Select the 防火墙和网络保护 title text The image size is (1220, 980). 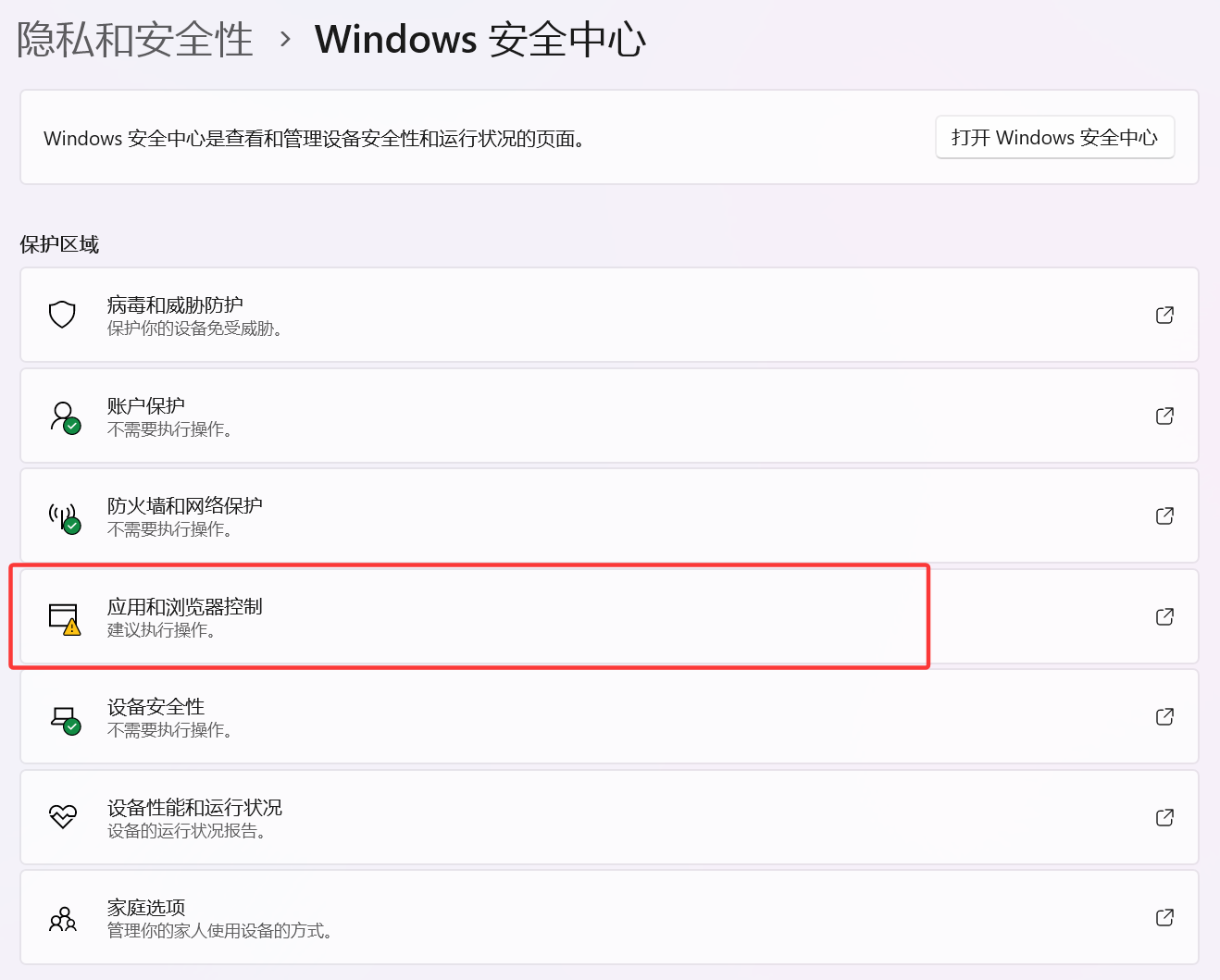(185, 505)
